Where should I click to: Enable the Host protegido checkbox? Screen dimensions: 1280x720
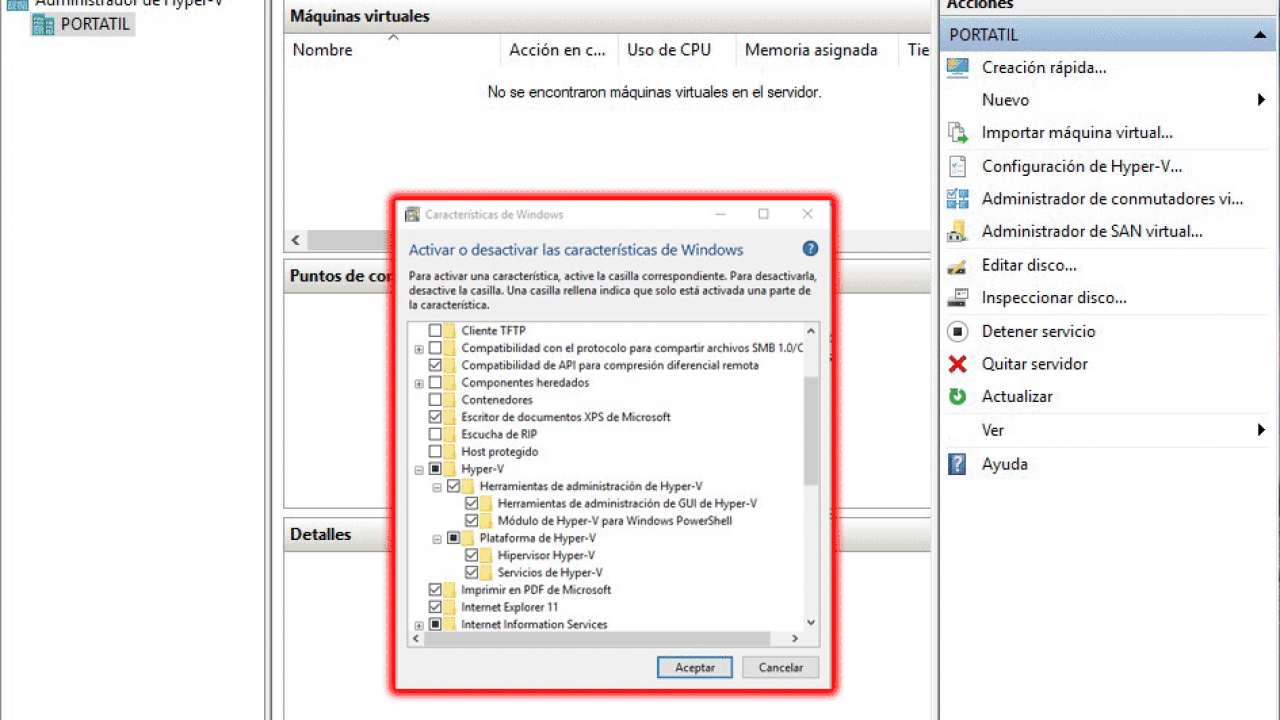click(435, 452)
